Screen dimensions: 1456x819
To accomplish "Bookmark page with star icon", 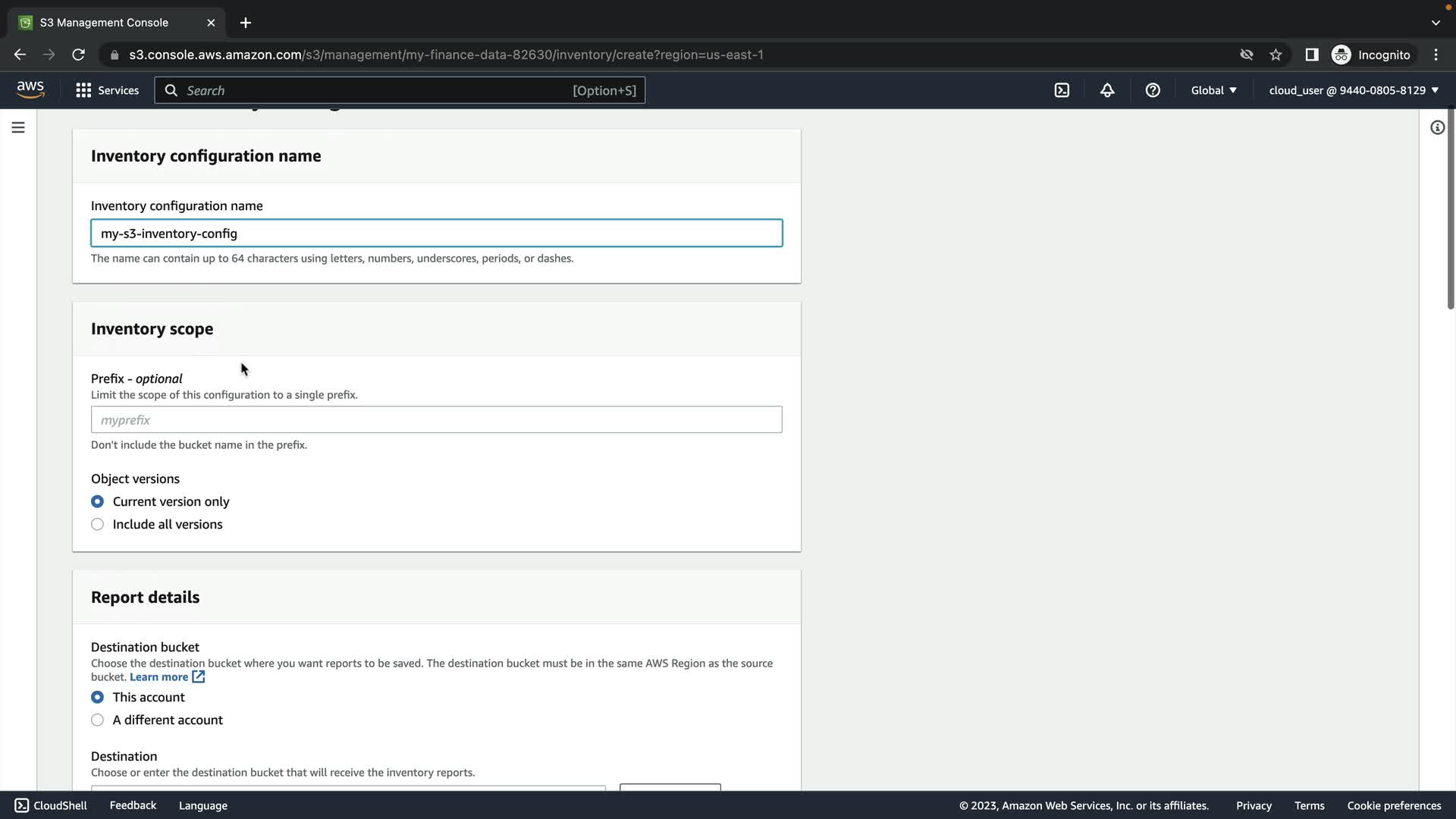I will tap(1276, 55).
